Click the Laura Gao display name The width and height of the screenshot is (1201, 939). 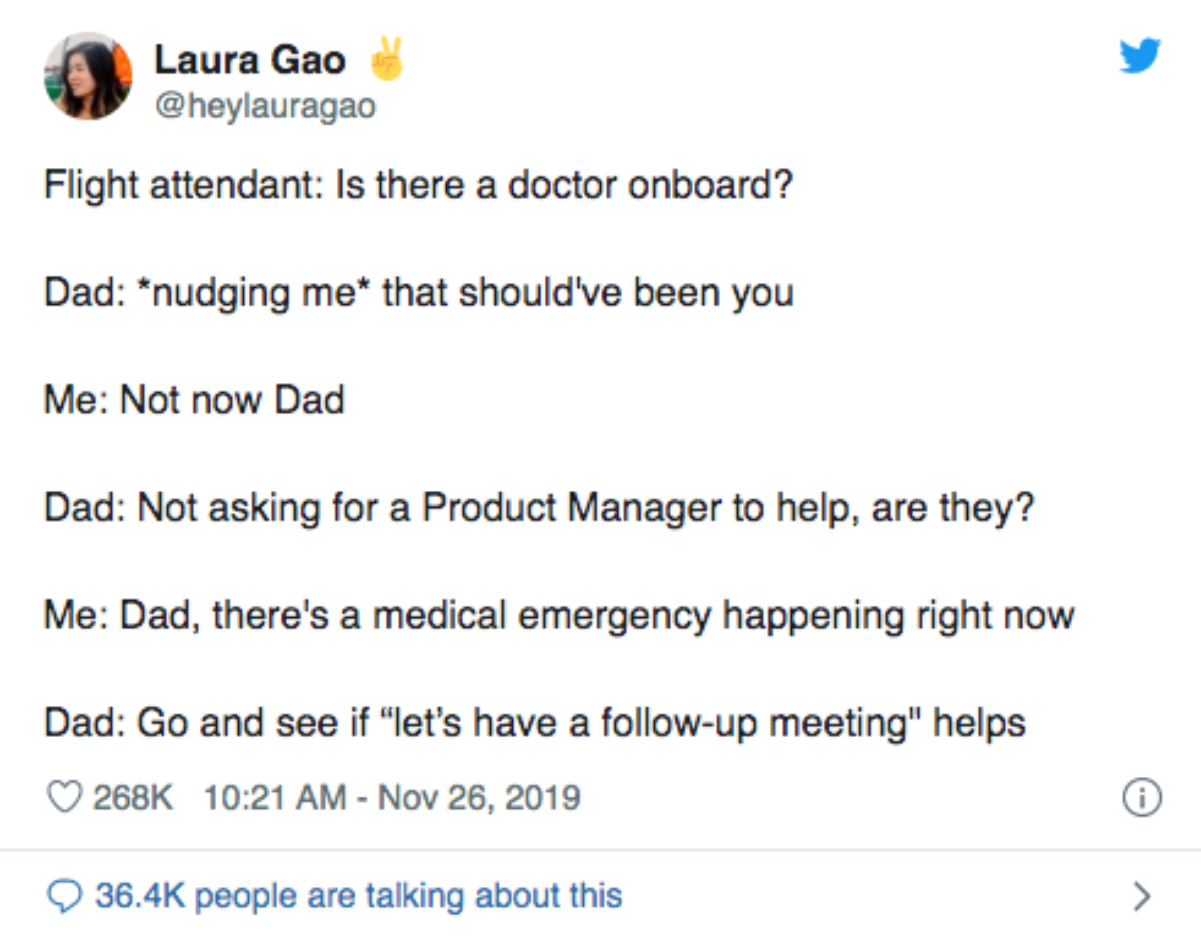(249, 60)
